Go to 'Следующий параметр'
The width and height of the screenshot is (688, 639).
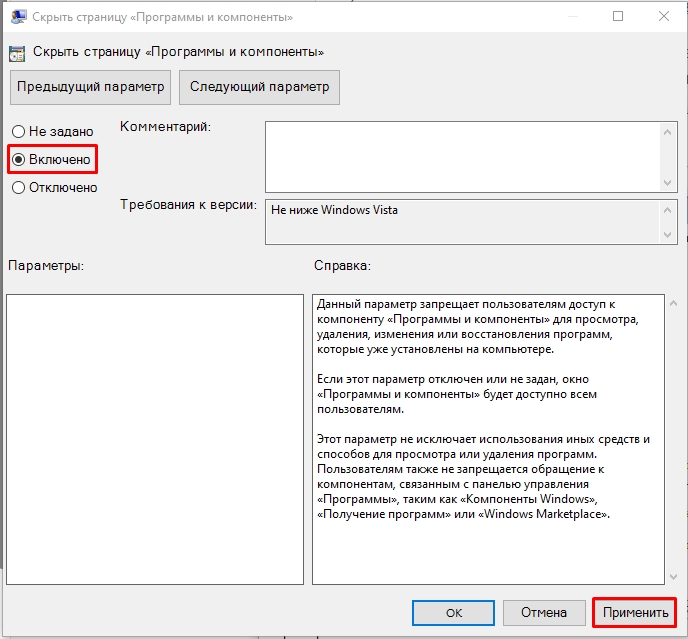click(259, 87)
